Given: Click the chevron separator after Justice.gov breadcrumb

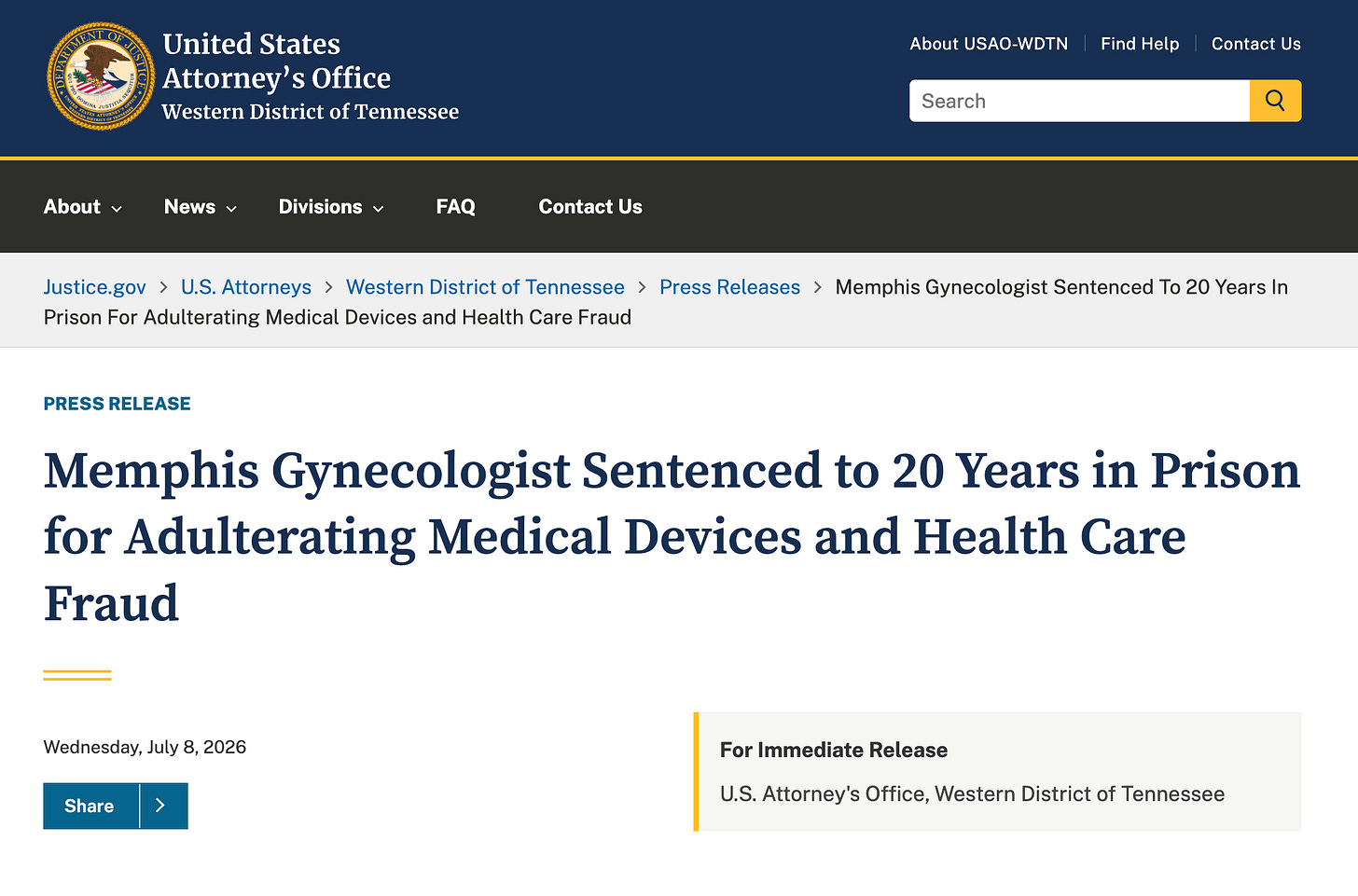Looking at the screenshot, I should (163, 287).
